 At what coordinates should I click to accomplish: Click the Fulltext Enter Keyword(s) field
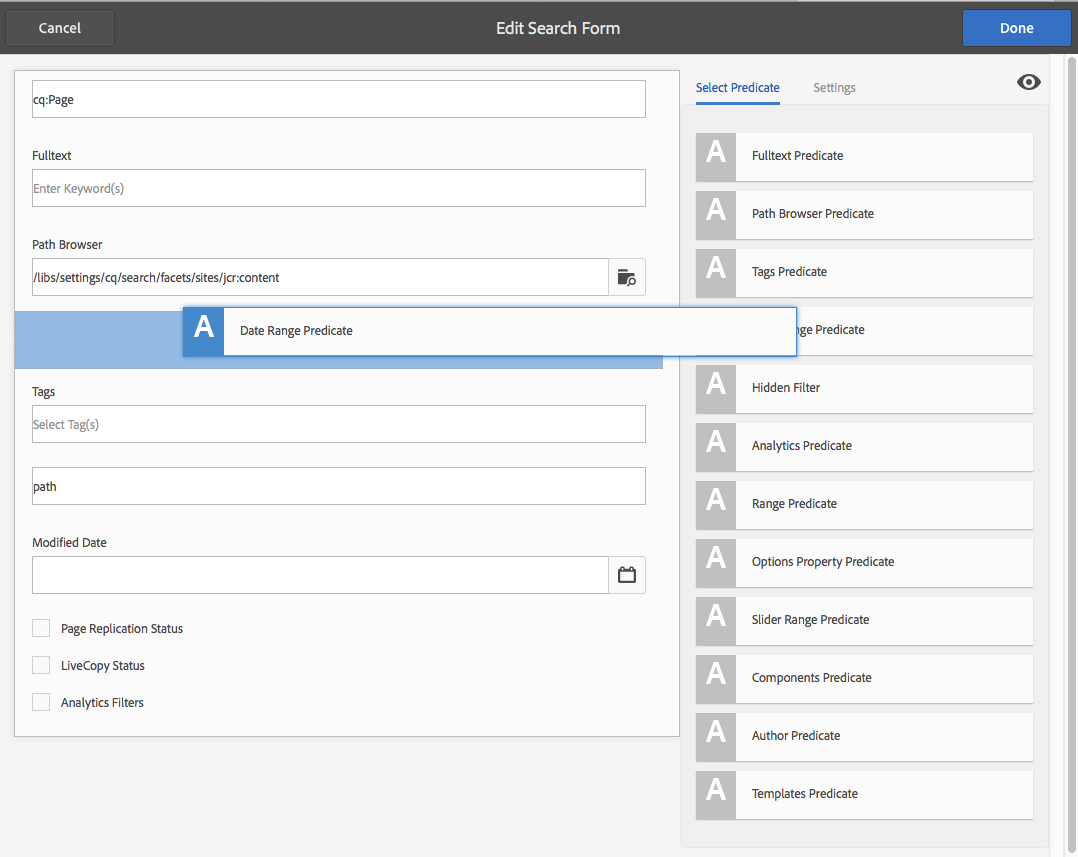coord(338,188)
